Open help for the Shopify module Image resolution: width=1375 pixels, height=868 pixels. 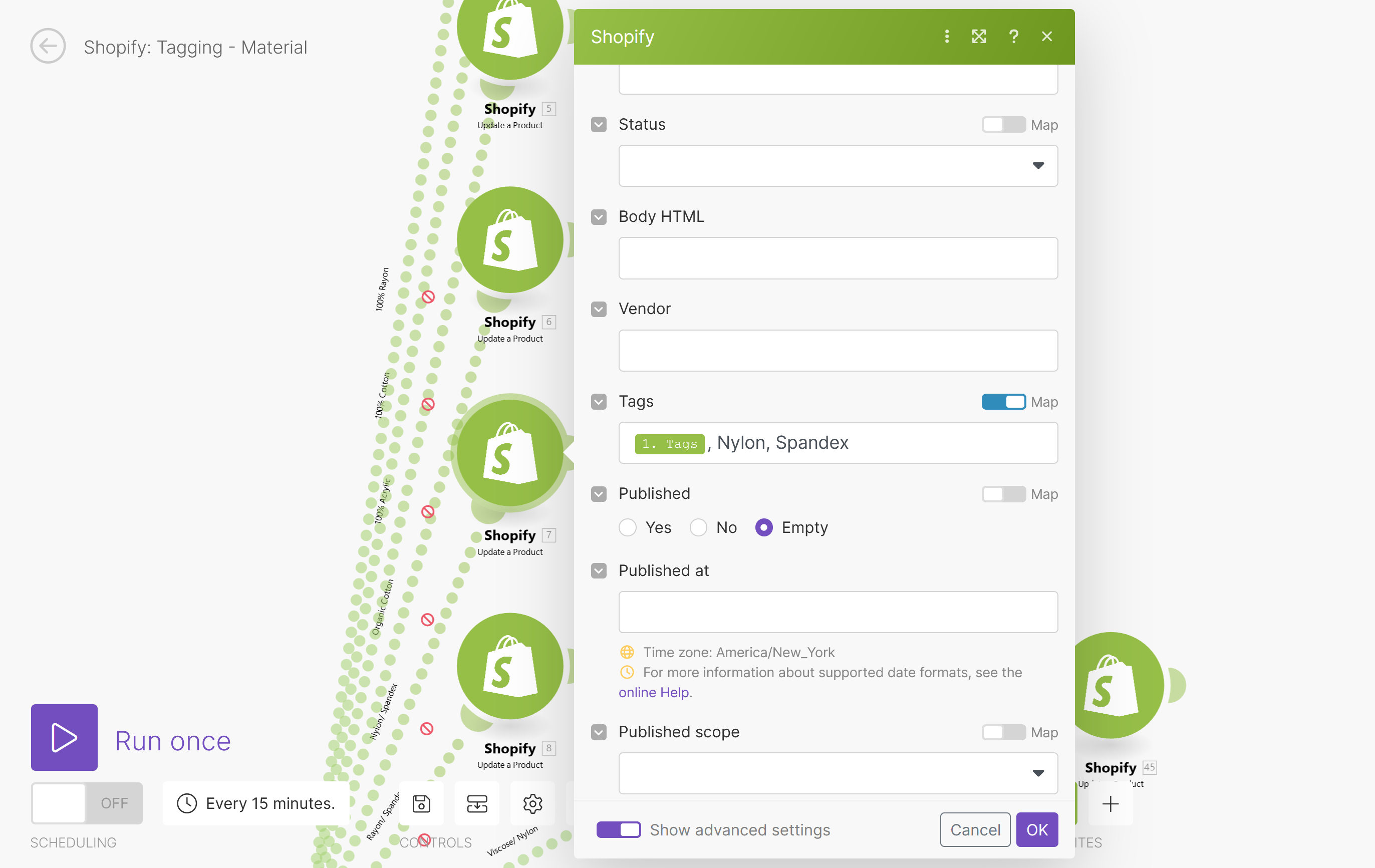(1013, 37)
